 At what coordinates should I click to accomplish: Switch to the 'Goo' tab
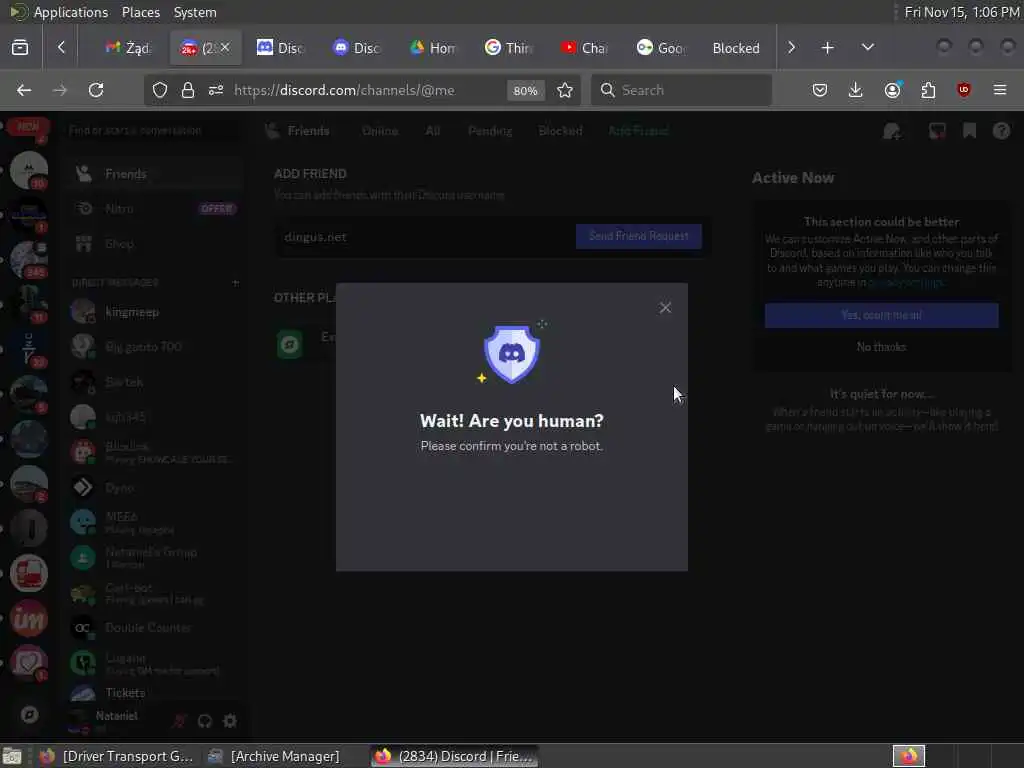pos(660,48)
